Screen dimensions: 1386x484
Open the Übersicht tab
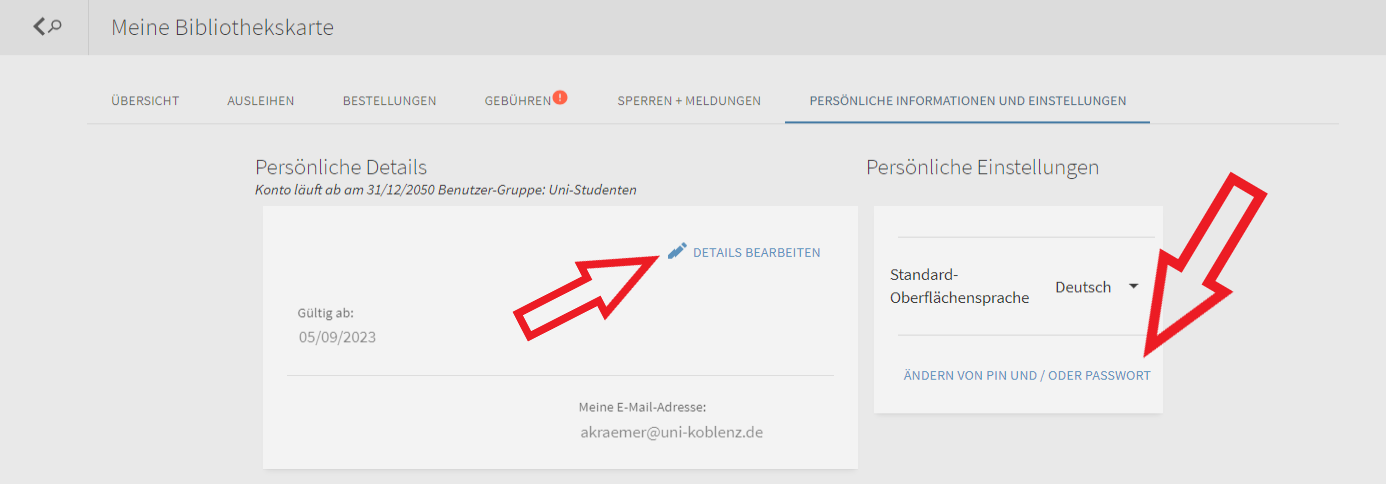click(145, 101)
